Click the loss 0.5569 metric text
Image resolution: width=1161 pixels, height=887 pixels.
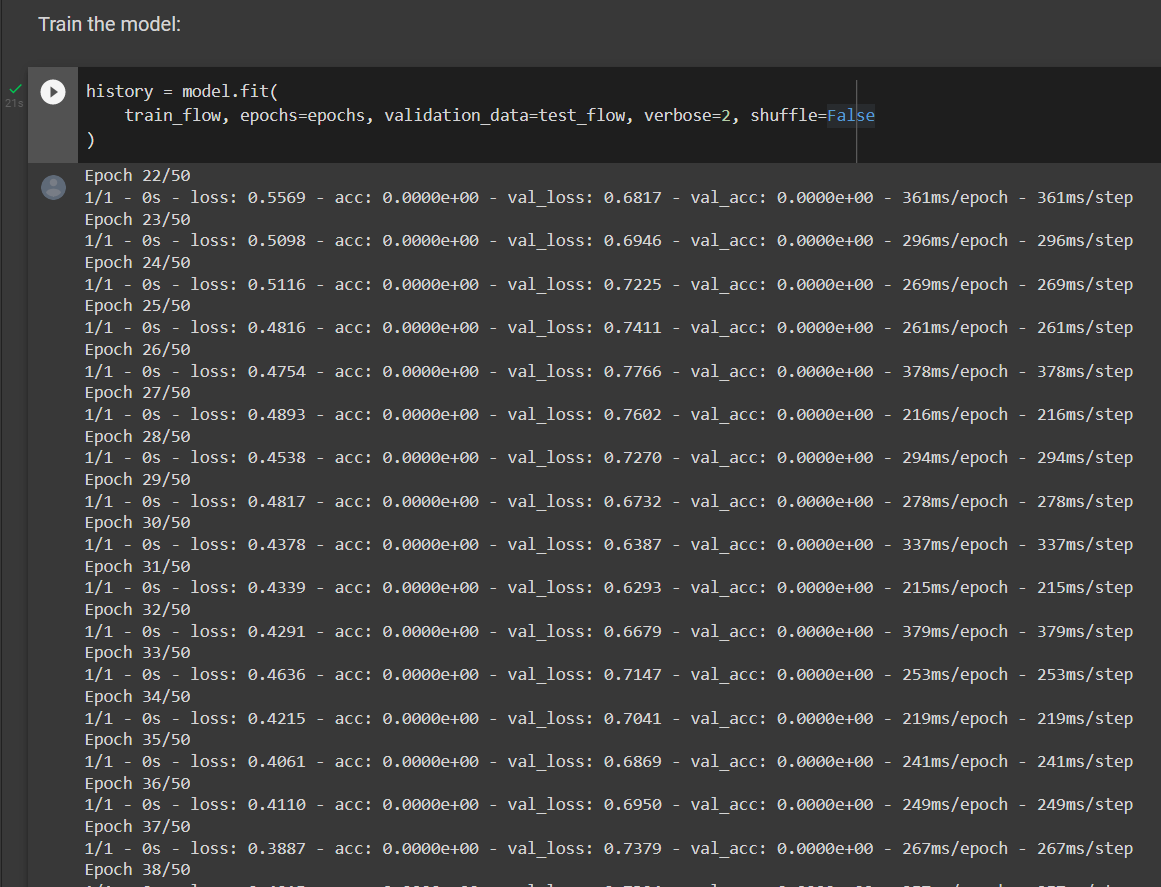[x=250, y=197]
